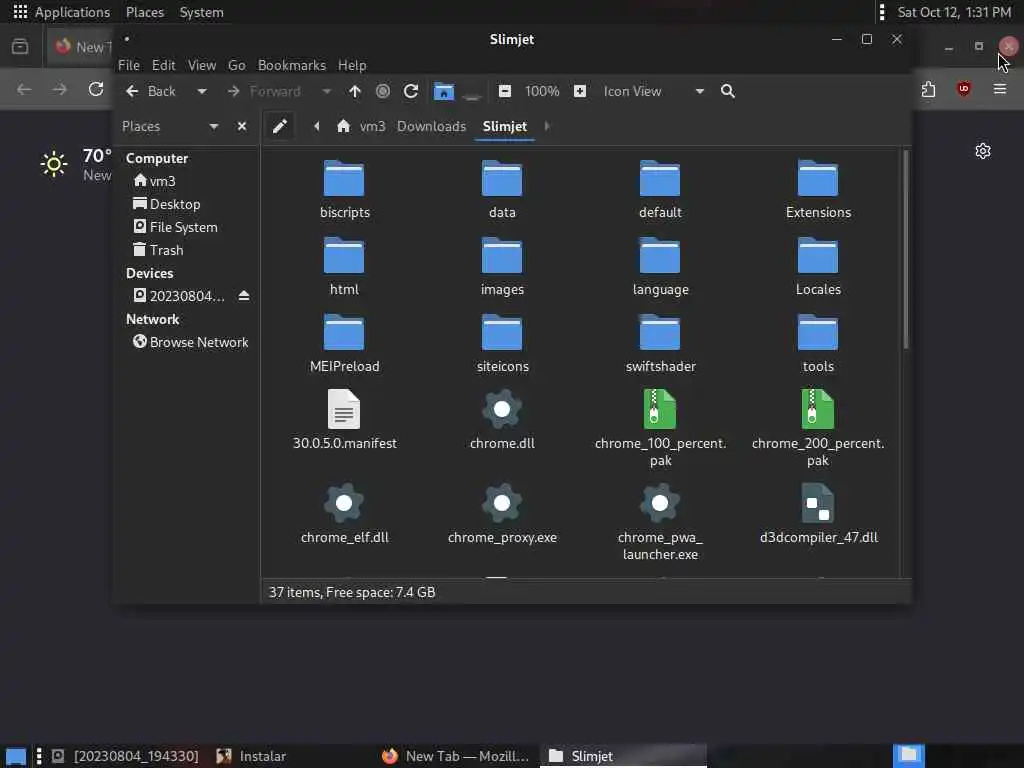
Task: Open the 20230804 device in sidebar
Action: click(179, 296)
